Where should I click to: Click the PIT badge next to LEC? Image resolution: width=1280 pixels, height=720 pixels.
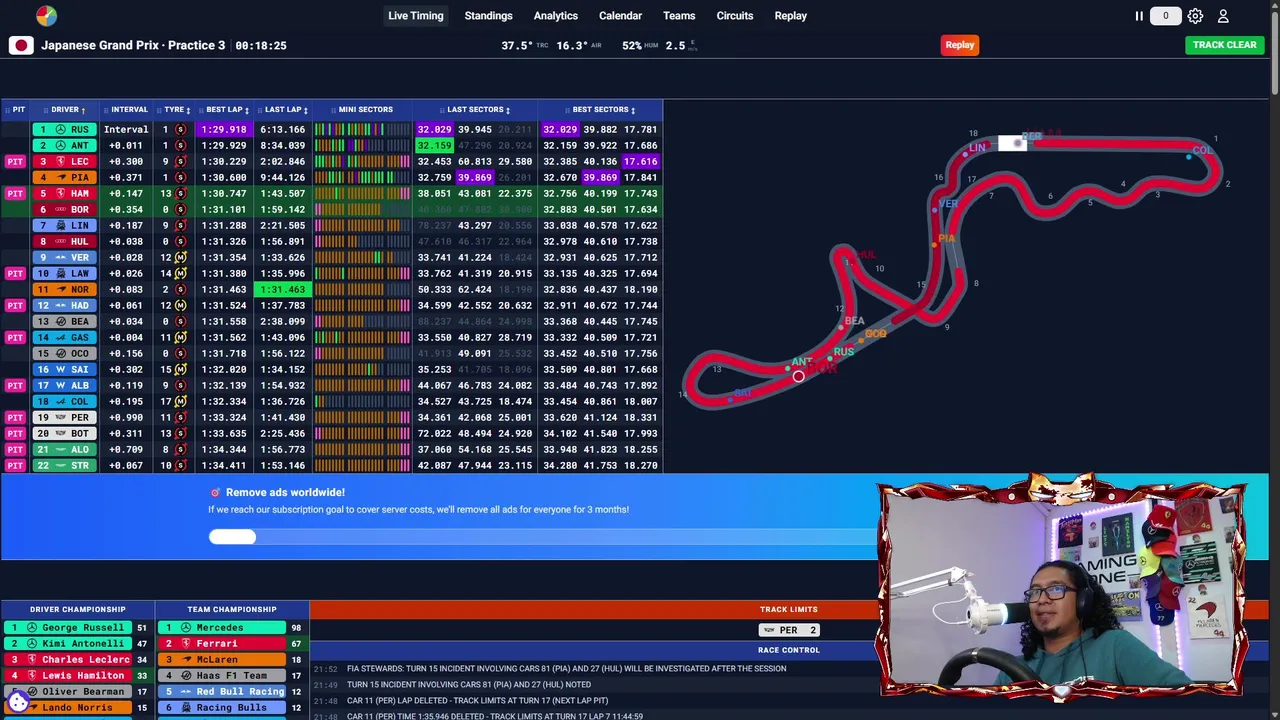(x=15, y=161)
